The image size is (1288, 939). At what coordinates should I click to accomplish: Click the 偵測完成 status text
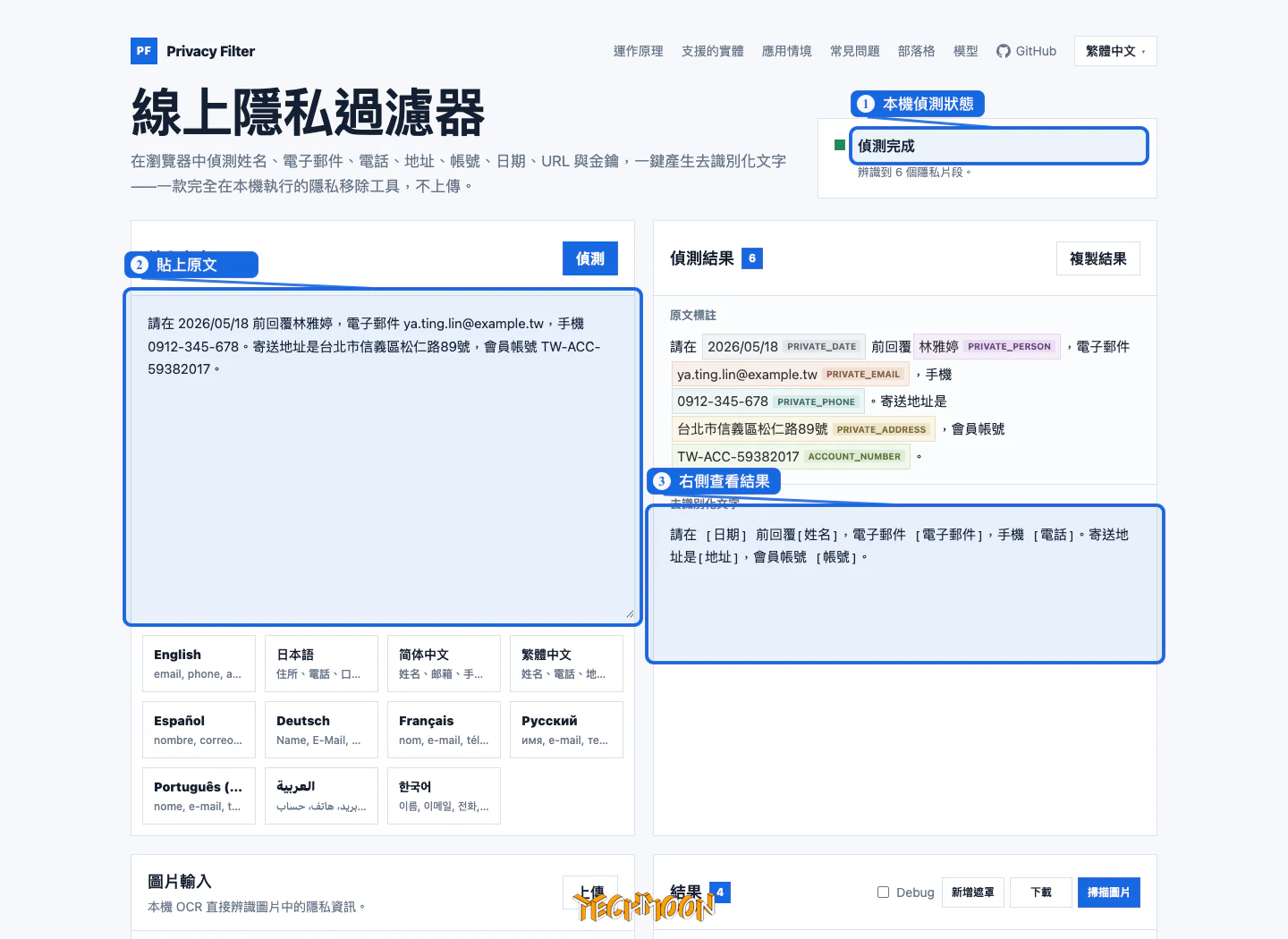click(x=886, y=146)
